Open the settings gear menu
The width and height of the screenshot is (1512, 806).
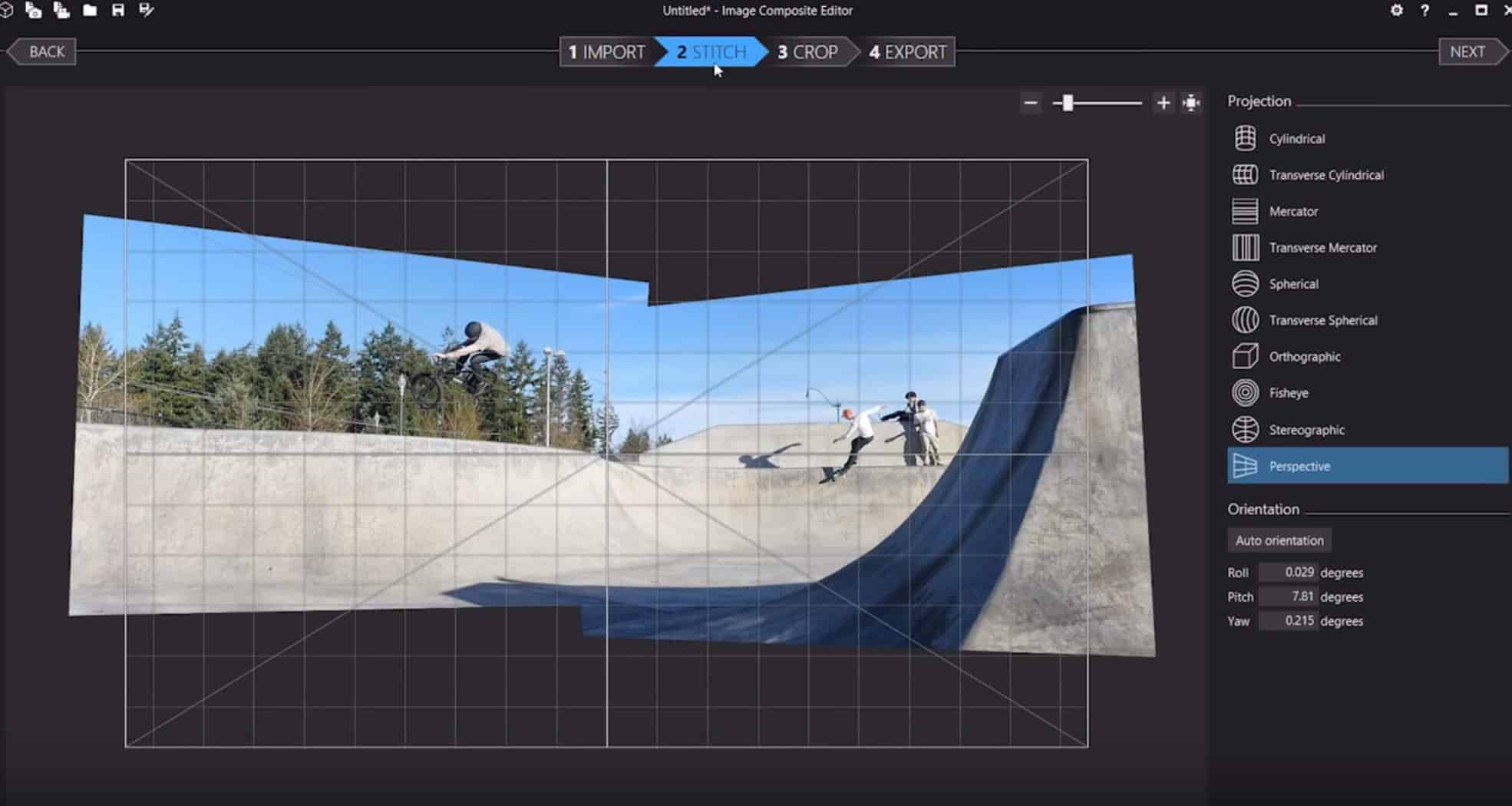point(1397,10)
